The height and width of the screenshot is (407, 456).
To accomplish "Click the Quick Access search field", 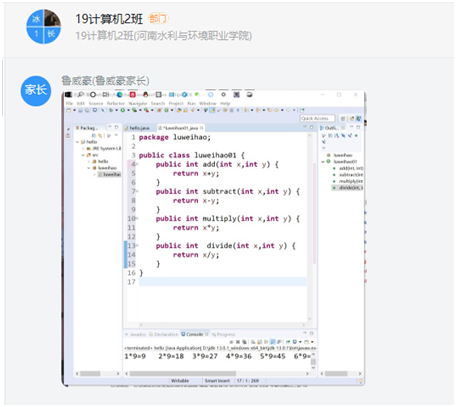I will click(317, 118).
